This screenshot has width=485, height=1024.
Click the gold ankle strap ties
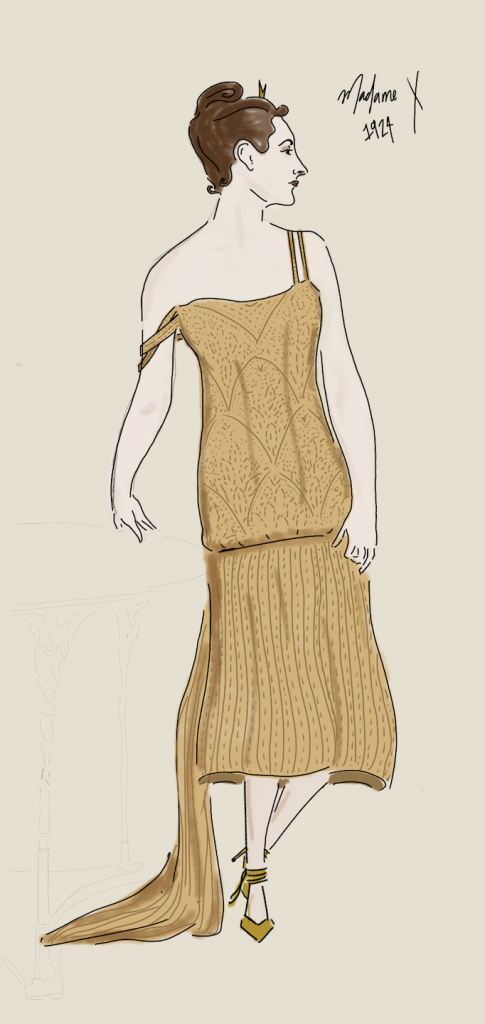[x=250, y=874]
